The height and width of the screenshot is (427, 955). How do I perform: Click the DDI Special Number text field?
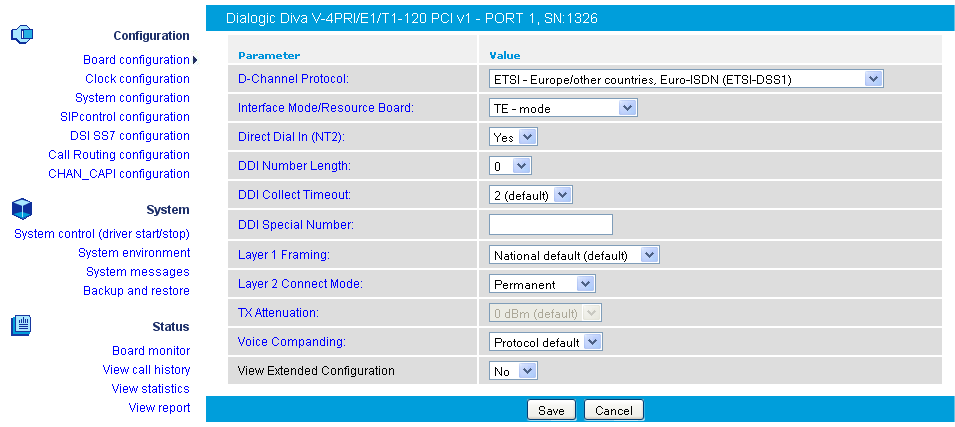point(551,224)
